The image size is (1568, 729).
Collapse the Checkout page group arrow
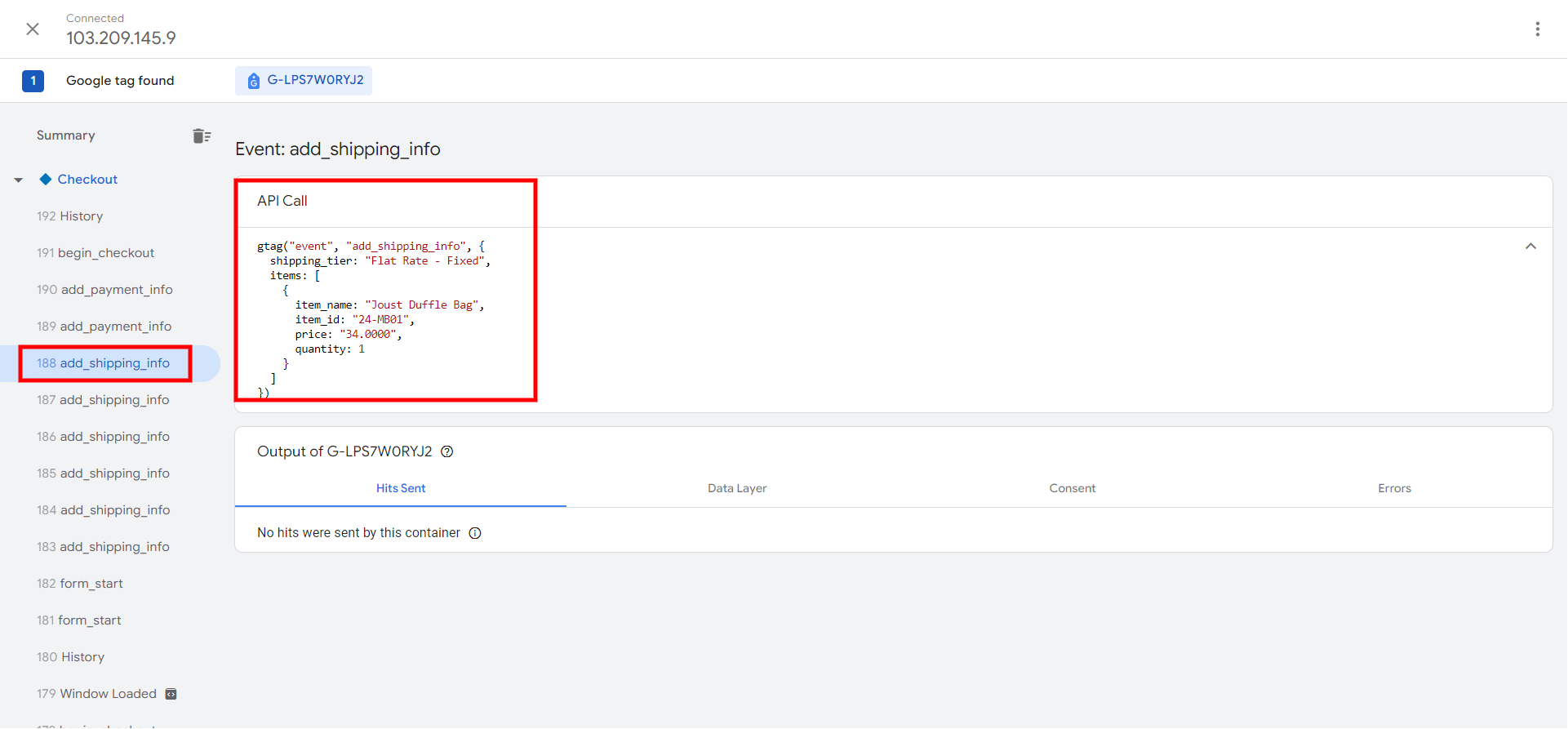point(19,180)
